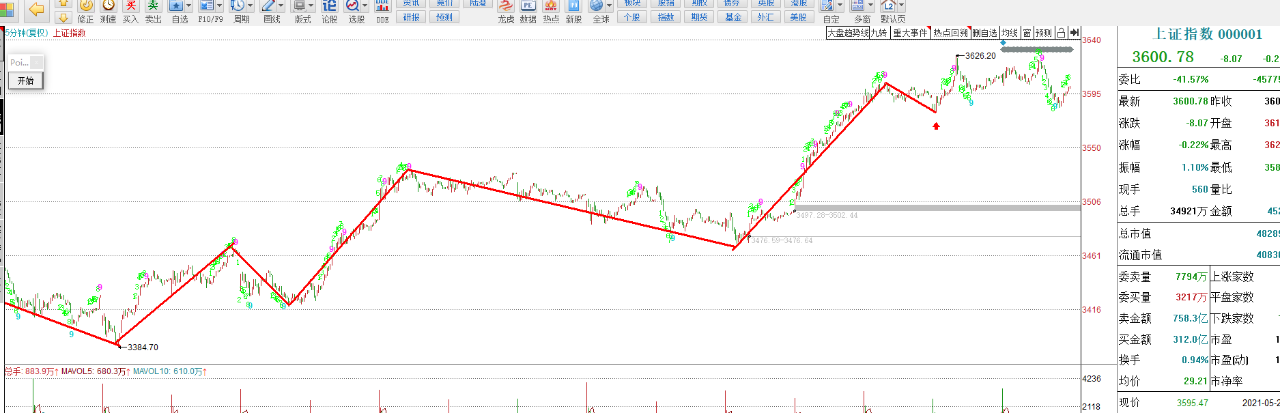The image size is (1280, 413).
Task: Open the 修正 tool
Action: tap(86, 7)
